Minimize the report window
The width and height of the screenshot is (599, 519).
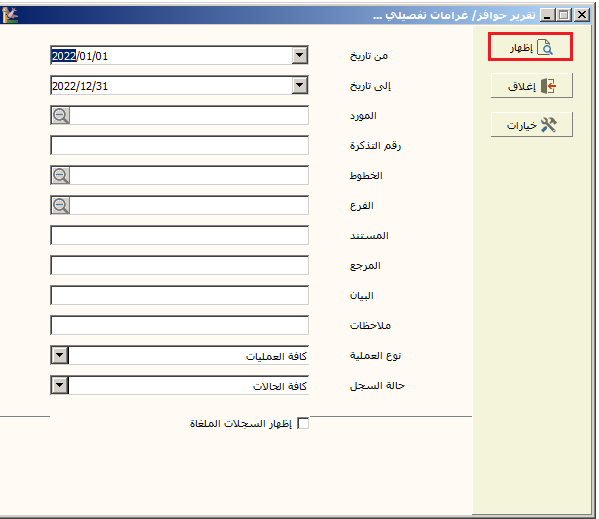point(548,15)
